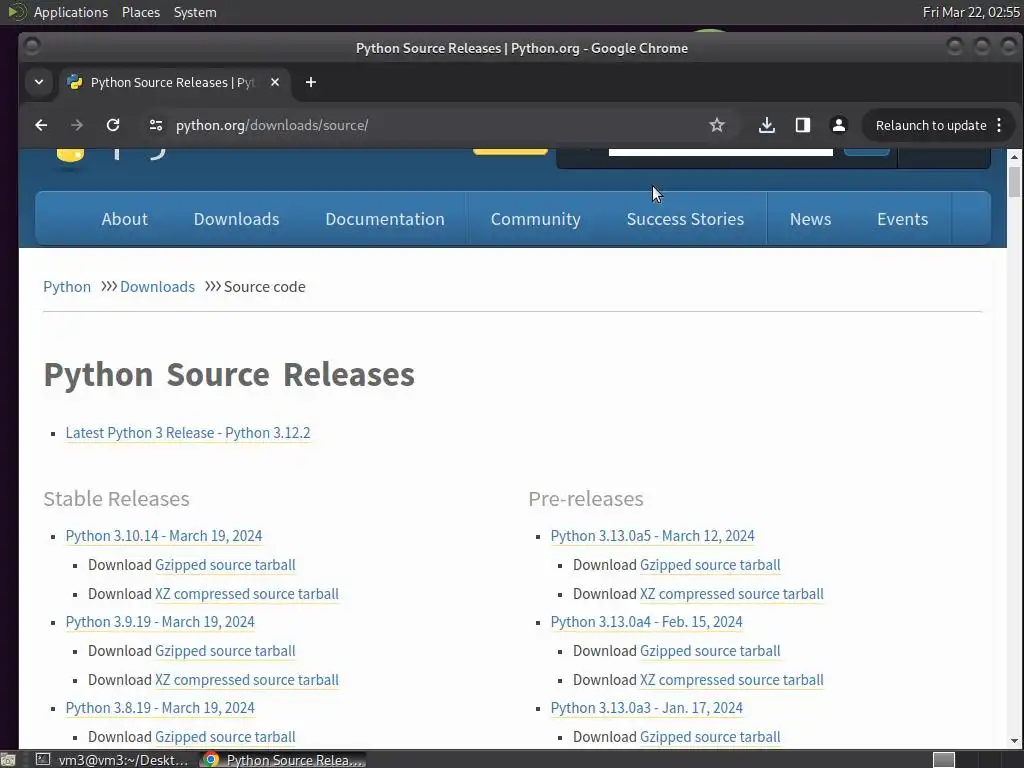Download Gzipped source tarball for Python 3.13.0a3
The image size is (1024, 768).
(x=710, y=737)
